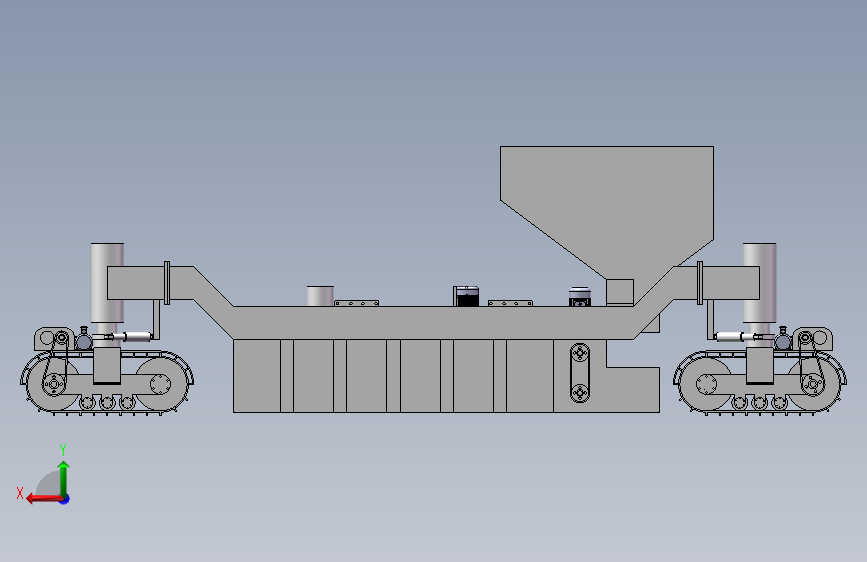This screenshot has width=867, height=562.
Task: Select the small square box below the hopper
Action: [x=620, y=293]
